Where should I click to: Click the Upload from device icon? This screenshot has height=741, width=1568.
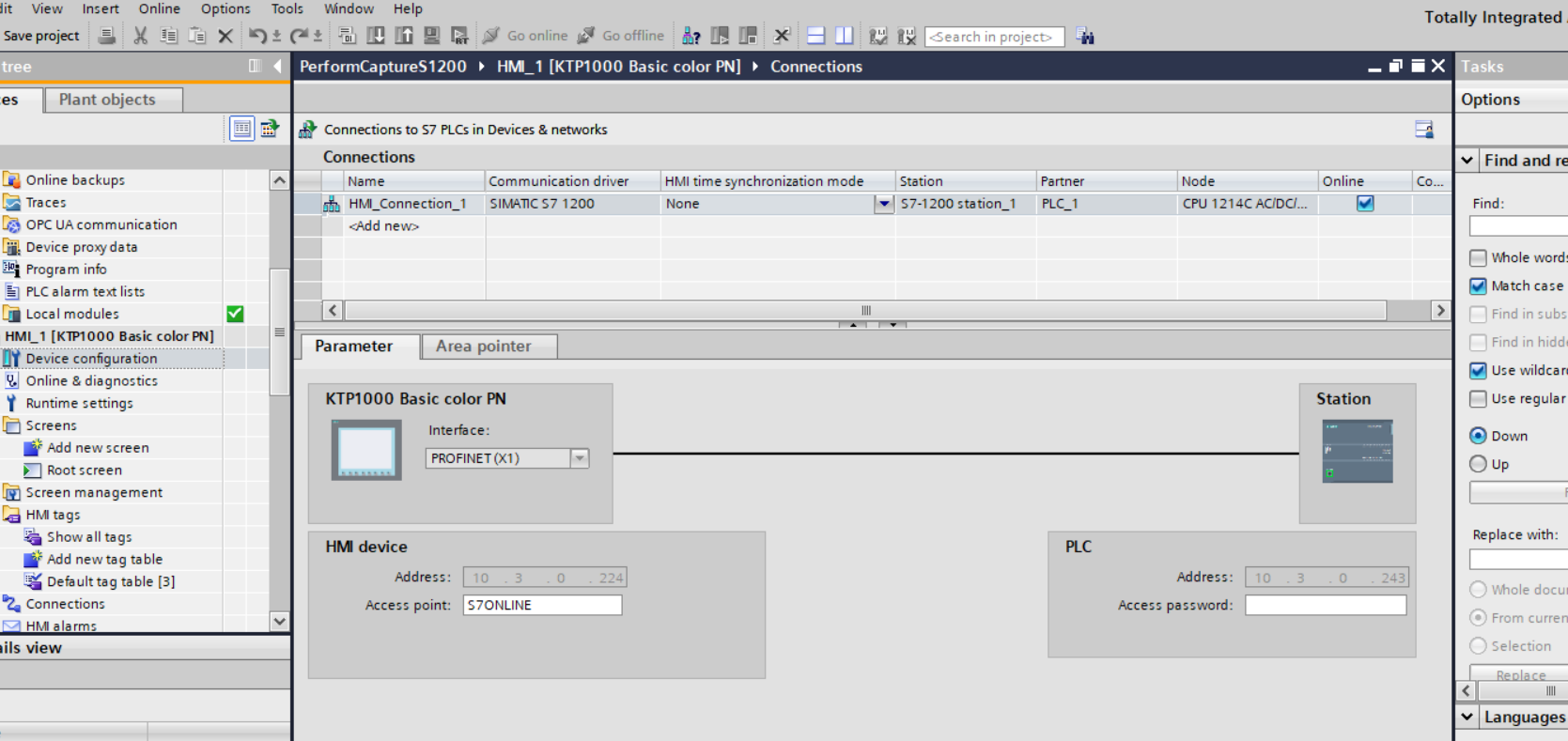(x=404, y=36)
